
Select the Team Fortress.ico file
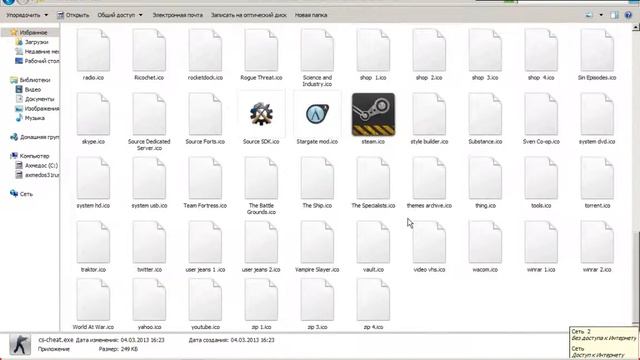coord(205,182)
